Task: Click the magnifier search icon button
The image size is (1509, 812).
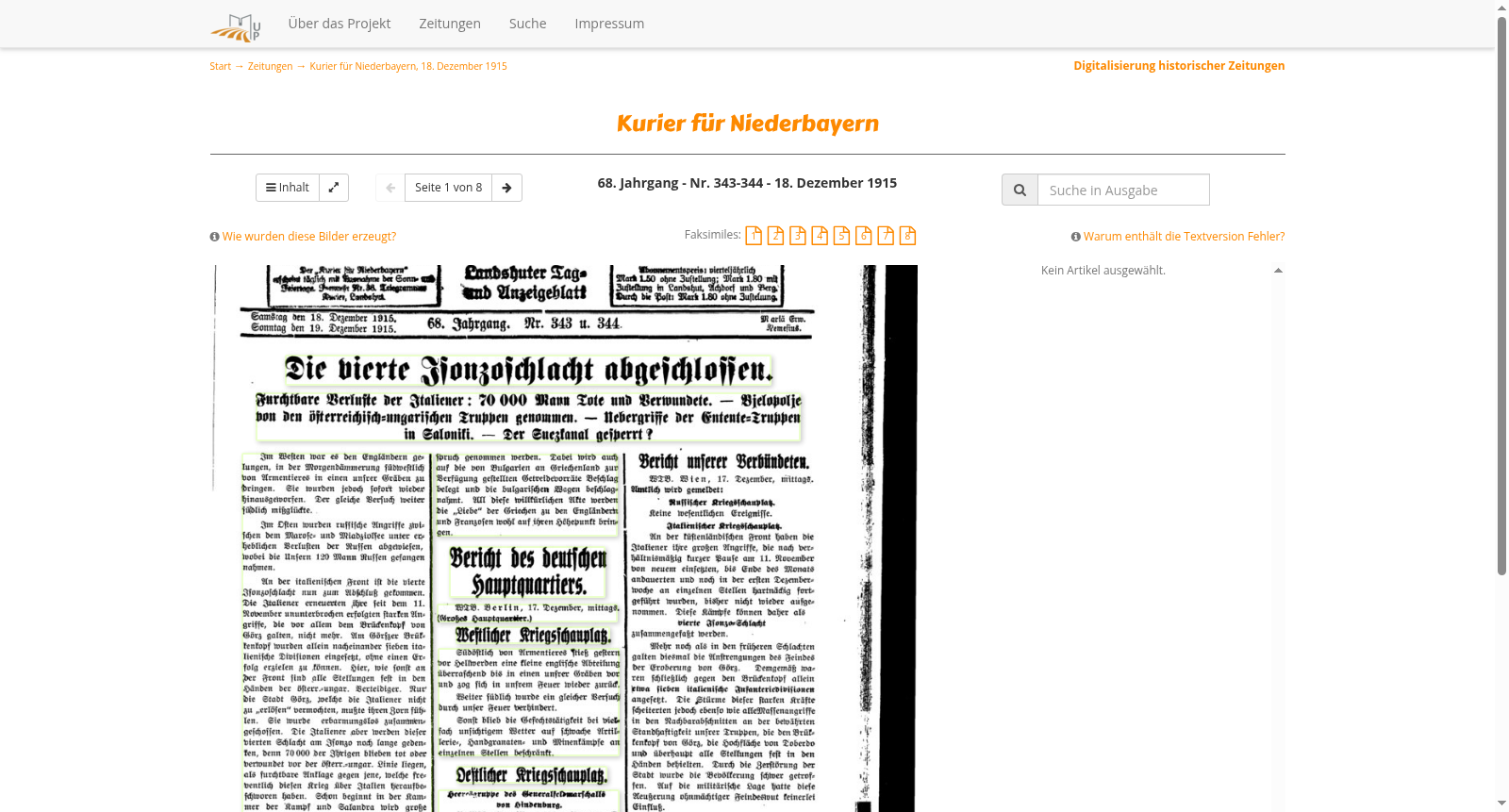Action: click(x=1020, y=190)
